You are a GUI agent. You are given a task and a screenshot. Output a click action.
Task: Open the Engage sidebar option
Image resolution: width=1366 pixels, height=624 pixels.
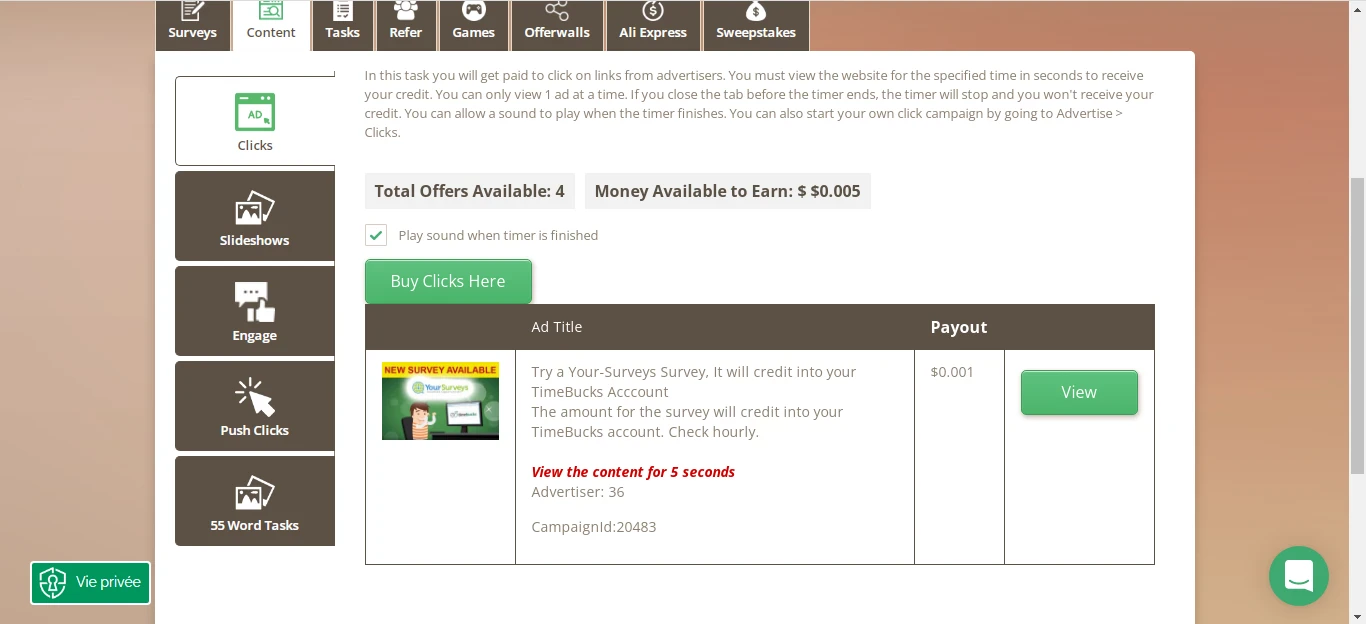pos(255,311)
